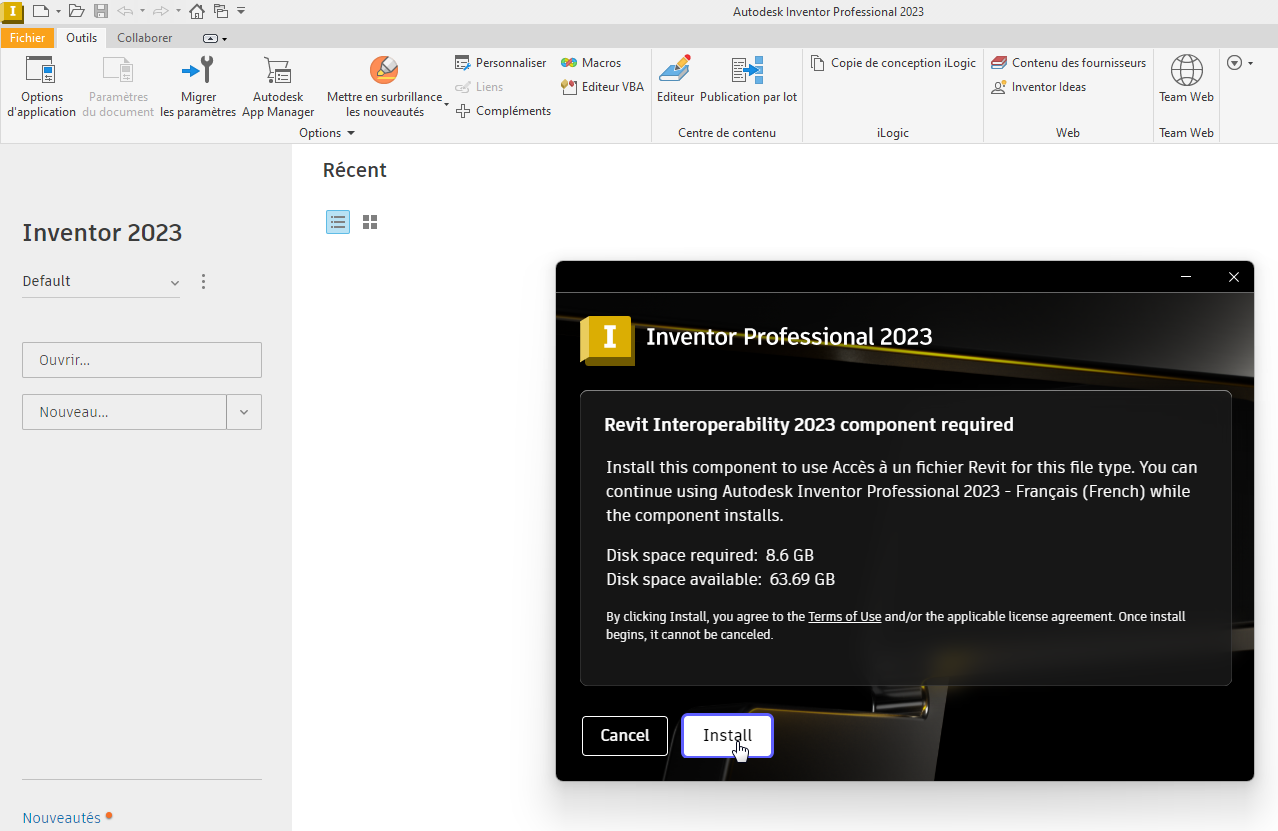
Task: Click the New file icon in quick access toolbar
Action: click(40, 11)
